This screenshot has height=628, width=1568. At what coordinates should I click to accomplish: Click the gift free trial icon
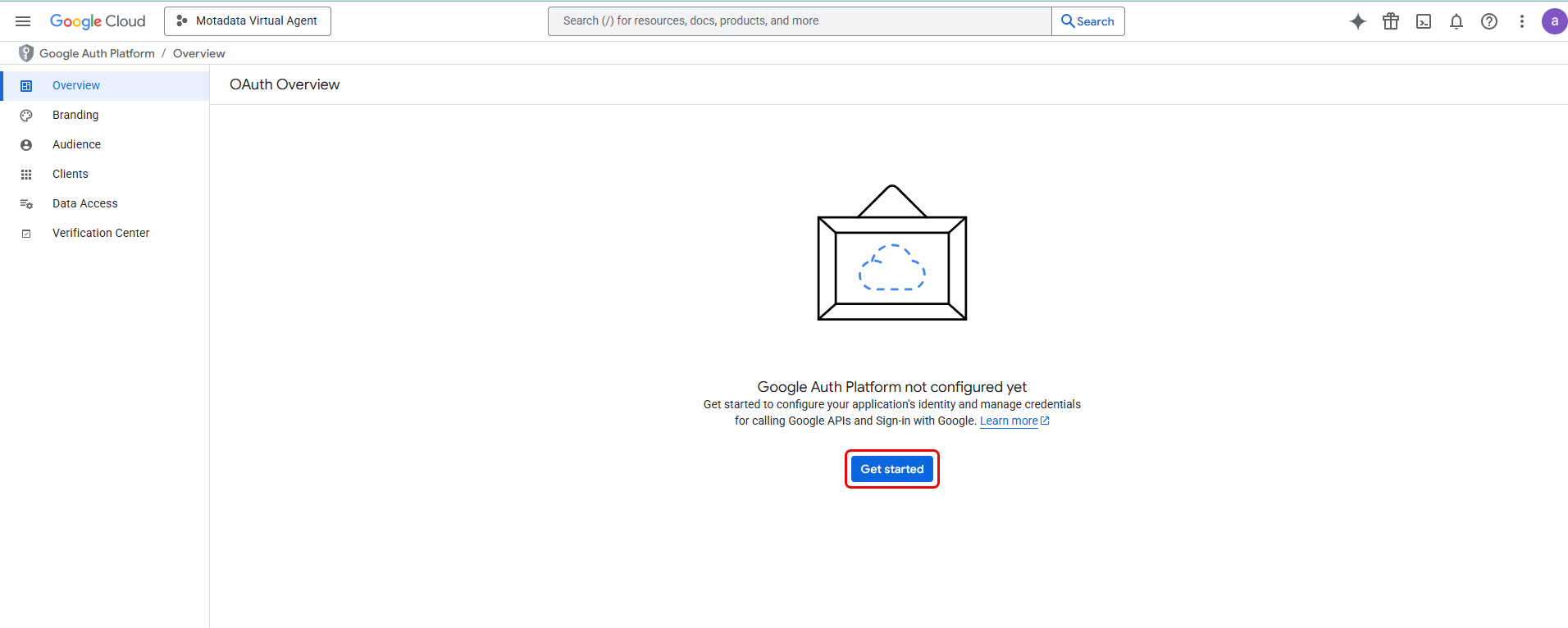pos(1391,21)
